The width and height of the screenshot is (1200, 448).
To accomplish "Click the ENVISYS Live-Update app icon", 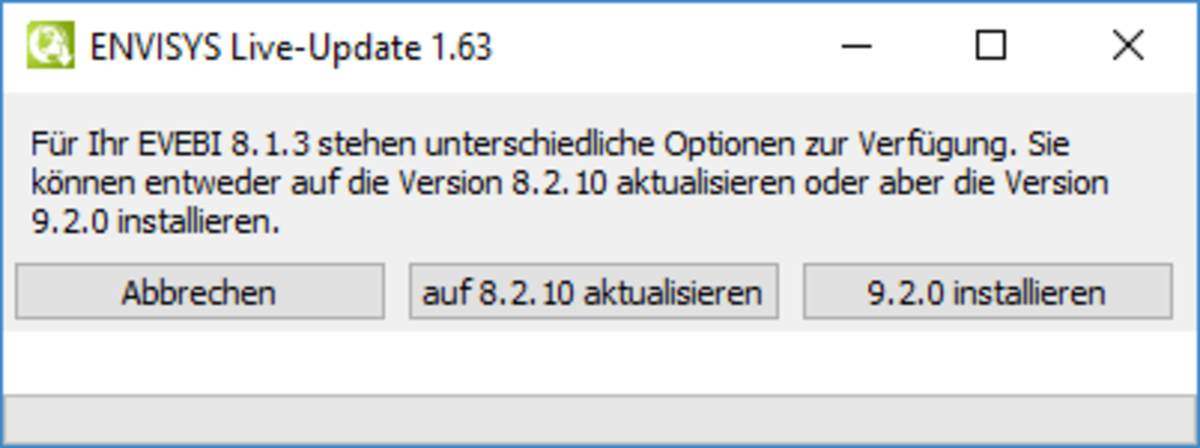I will coord(44,46).
